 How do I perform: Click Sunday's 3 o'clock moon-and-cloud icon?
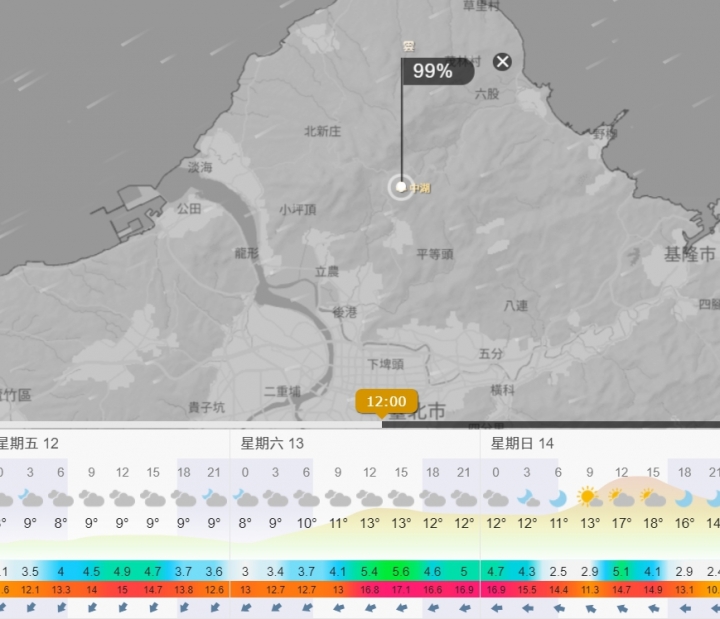(527, 498)
